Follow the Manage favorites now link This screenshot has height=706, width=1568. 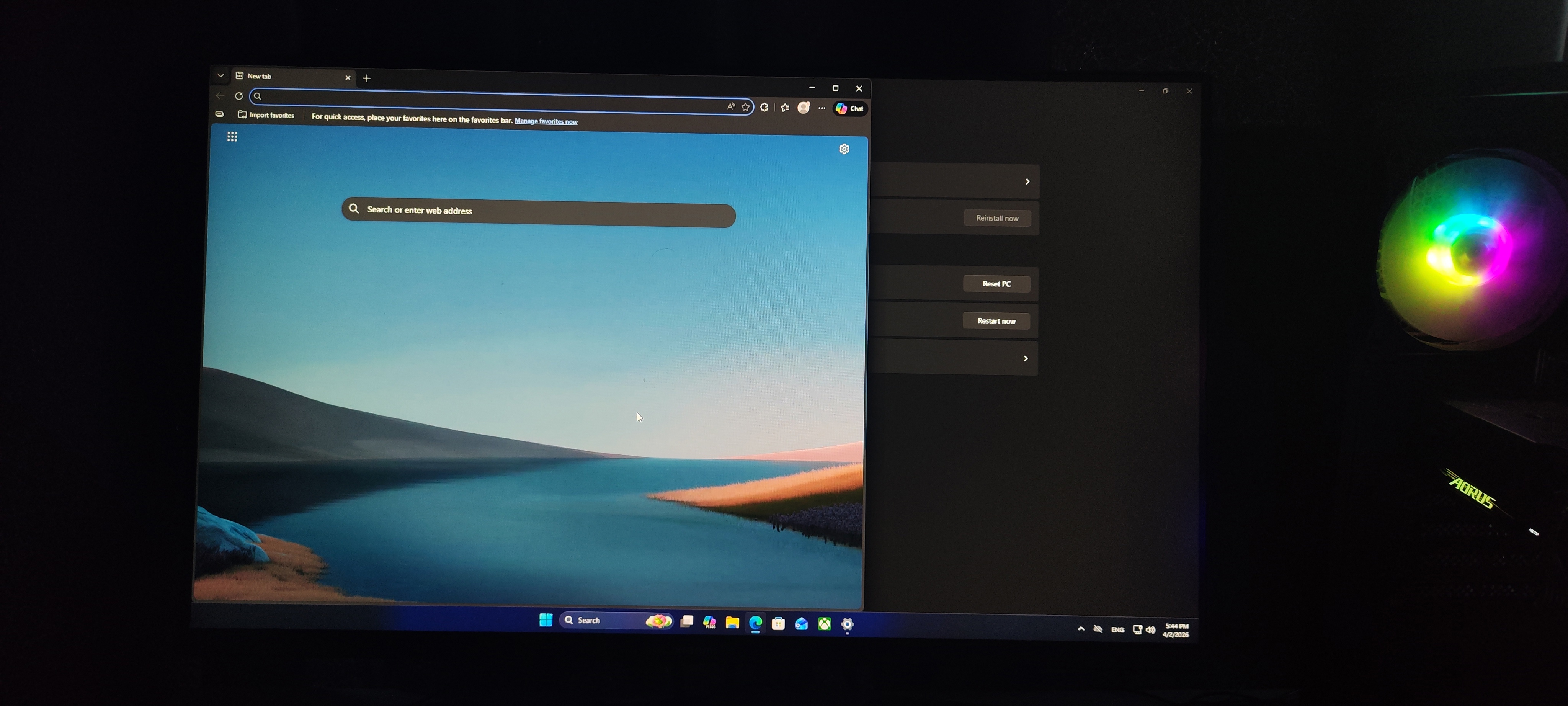click(x=546, y=121)
